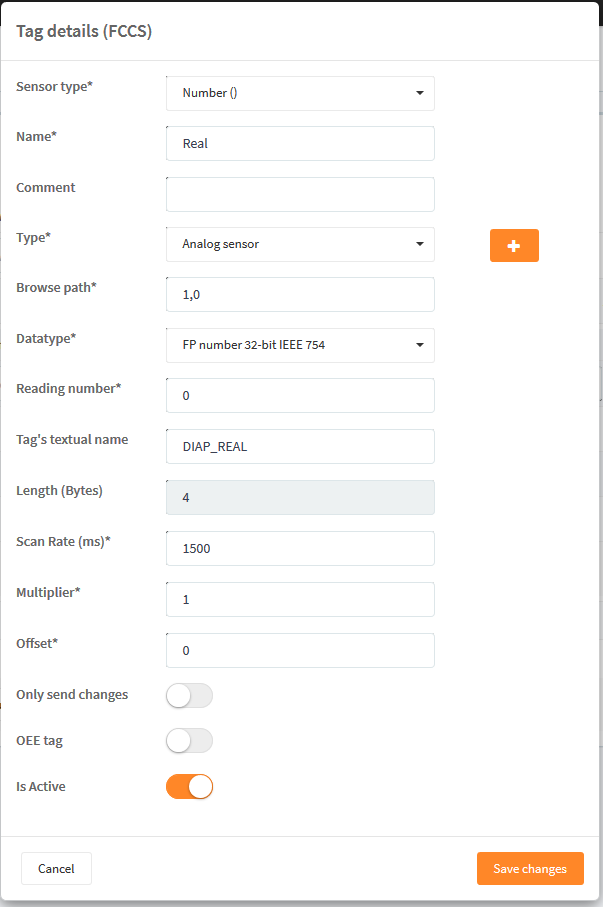Click the Tag's textual name field
603x907 pixels.
tap(300, 447)
